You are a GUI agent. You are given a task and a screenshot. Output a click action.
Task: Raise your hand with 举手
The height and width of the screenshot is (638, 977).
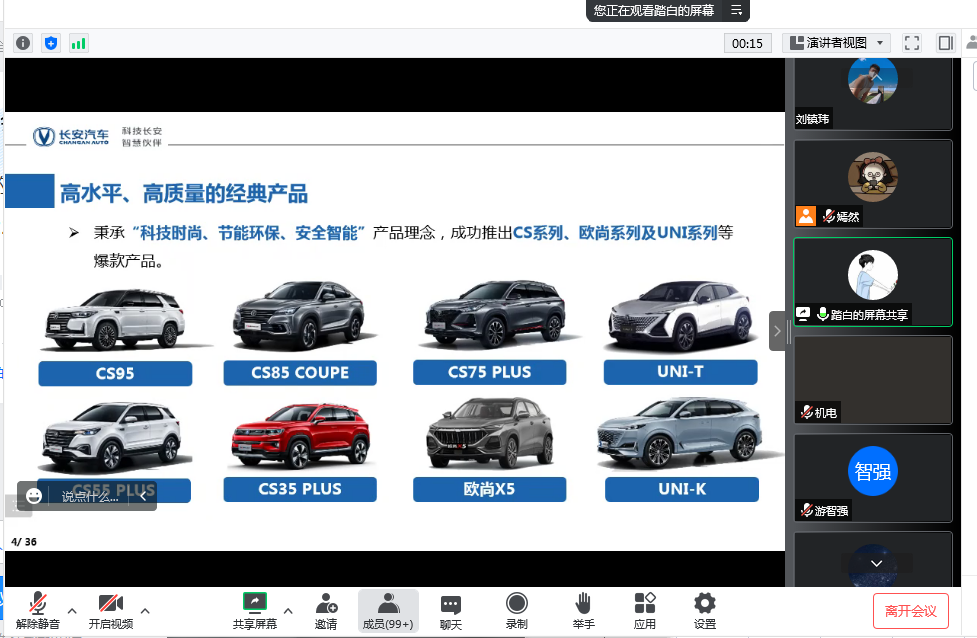583,610
